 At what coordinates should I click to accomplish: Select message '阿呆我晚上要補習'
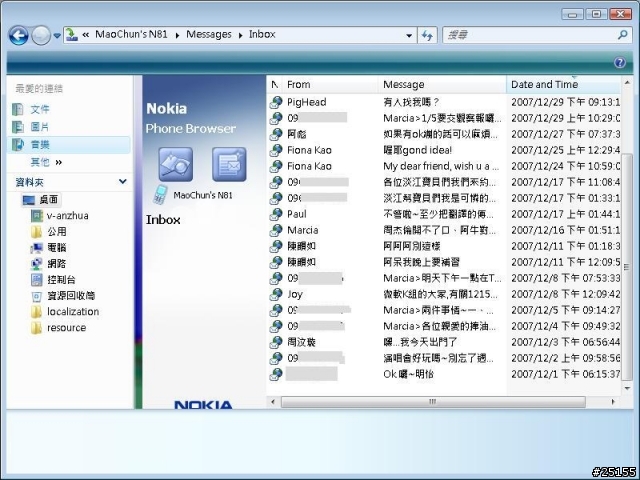tap(422, 262)
